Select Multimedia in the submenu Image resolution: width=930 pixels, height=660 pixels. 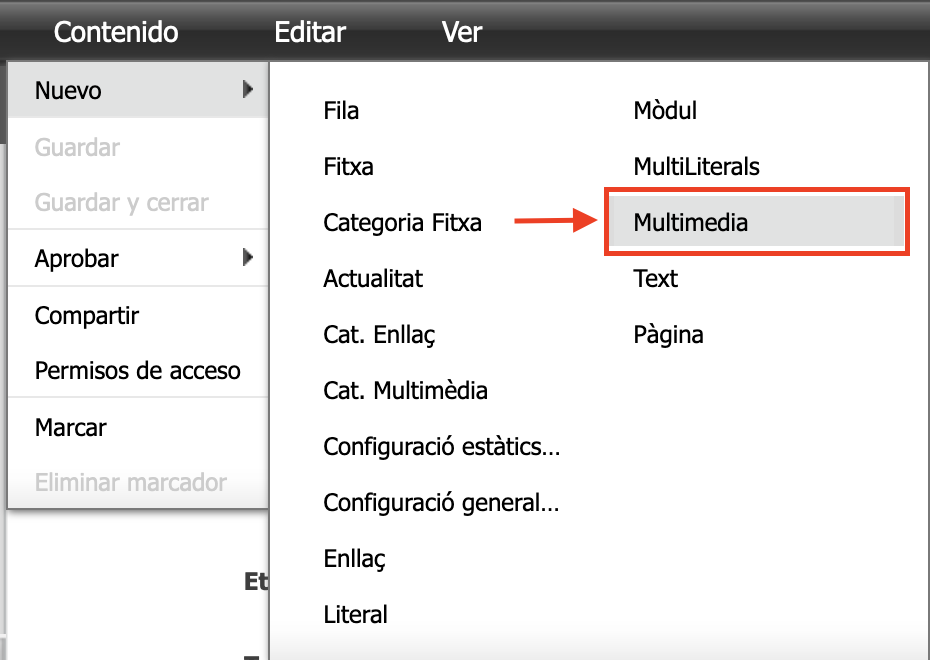click(x=691, y=222)
